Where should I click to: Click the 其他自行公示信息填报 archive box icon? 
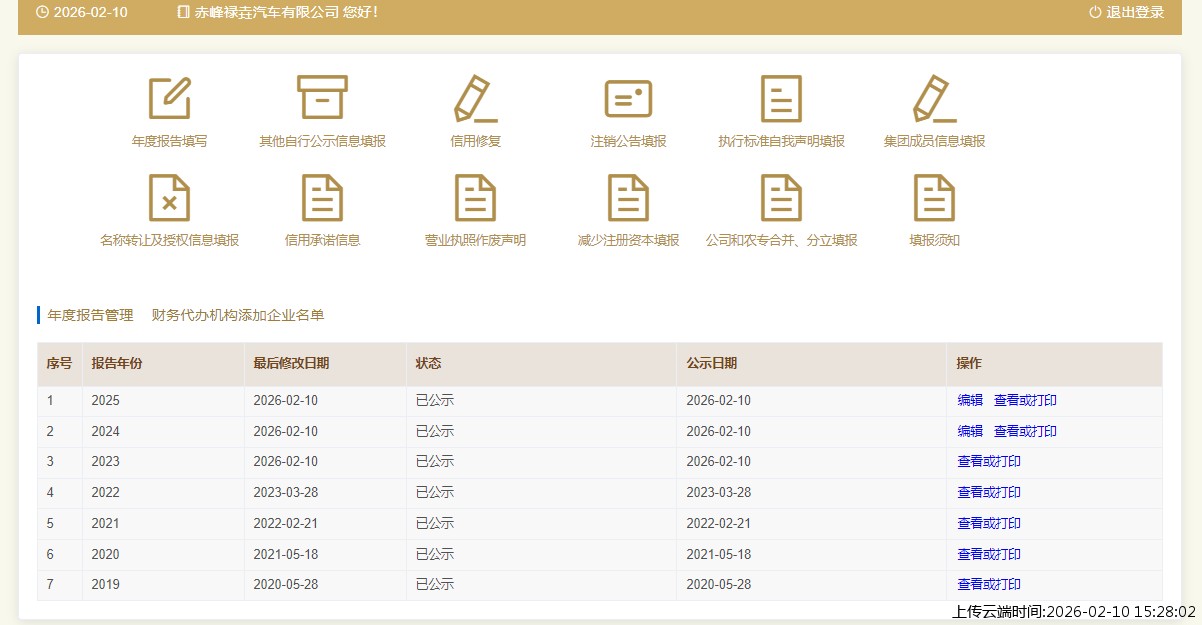pyautogui.click(x=322, y=98)
